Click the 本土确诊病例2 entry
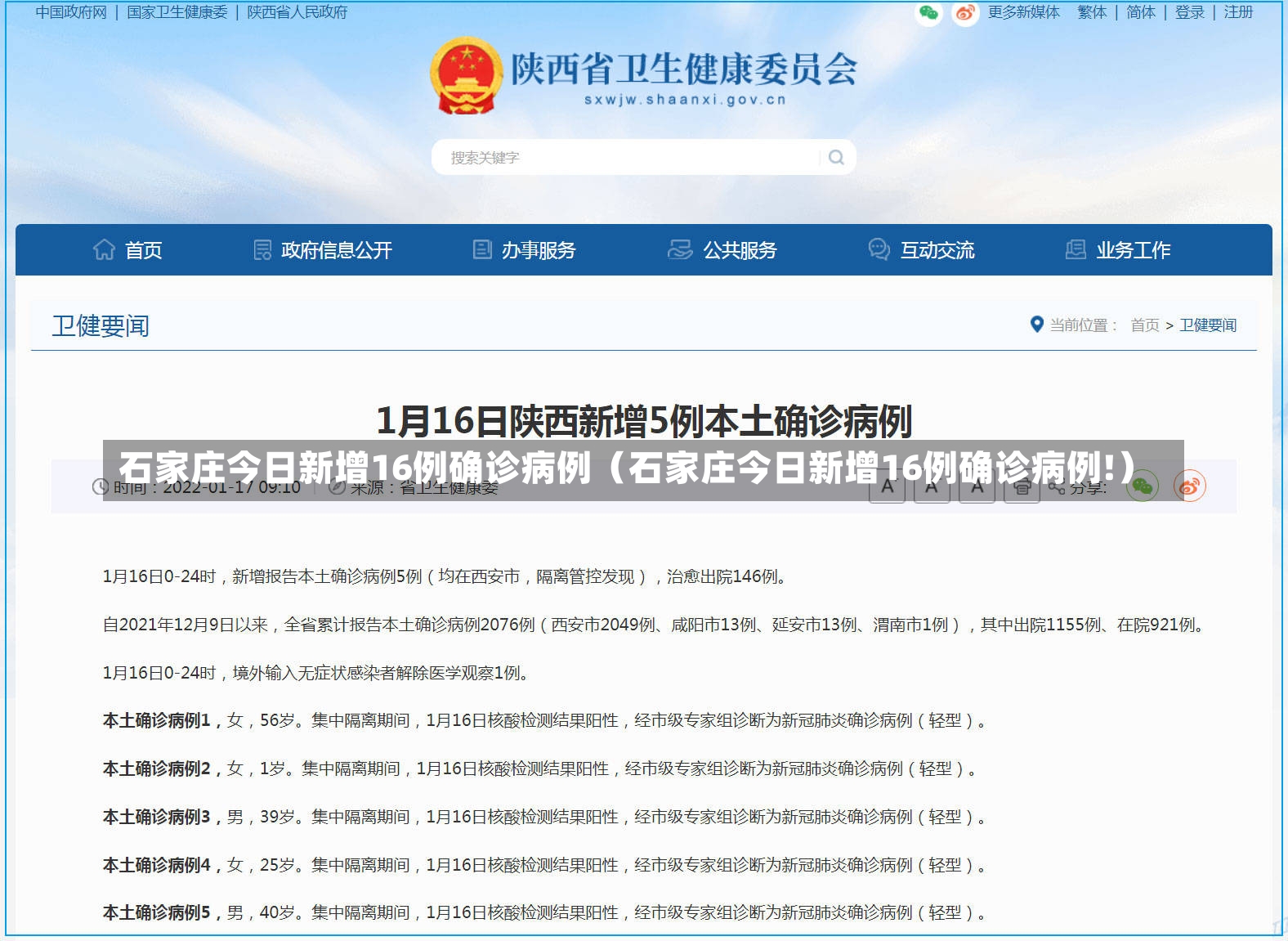Viewport: 1288px width, 941px height. tap(541, 768)
